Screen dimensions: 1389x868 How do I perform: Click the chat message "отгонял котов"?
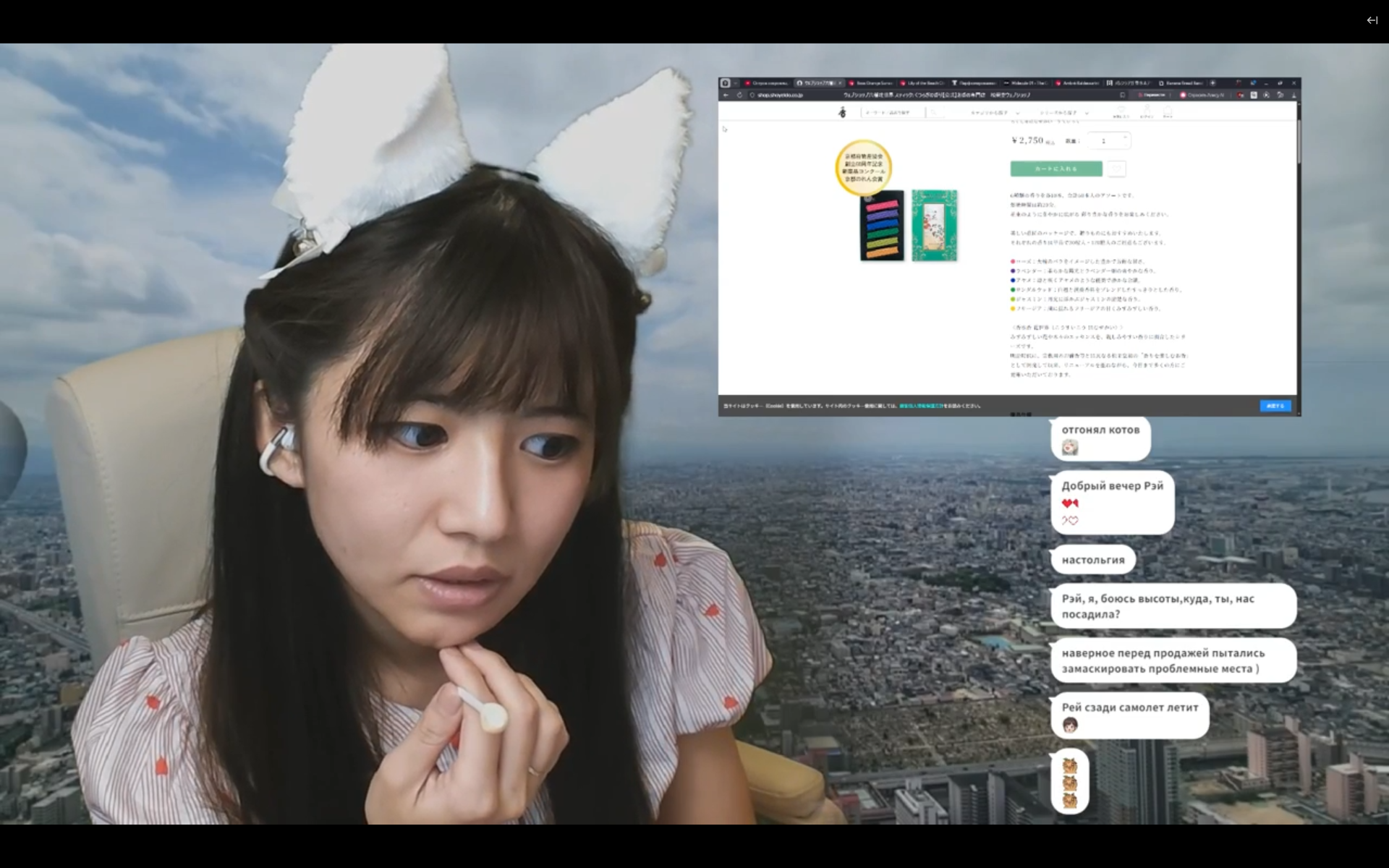[x=1100, y=438]
